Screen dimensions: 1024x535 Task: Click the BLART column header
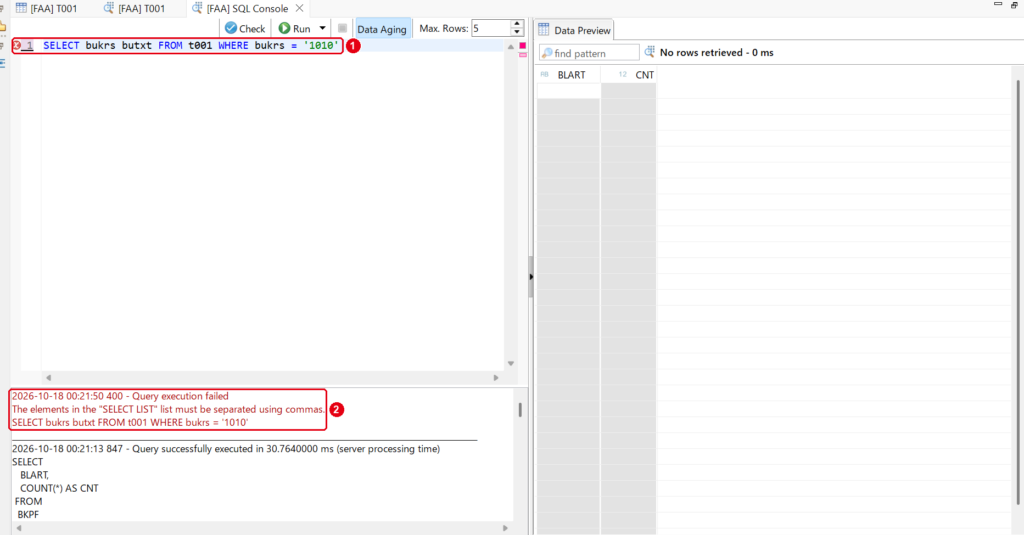(x=568, y=74)
